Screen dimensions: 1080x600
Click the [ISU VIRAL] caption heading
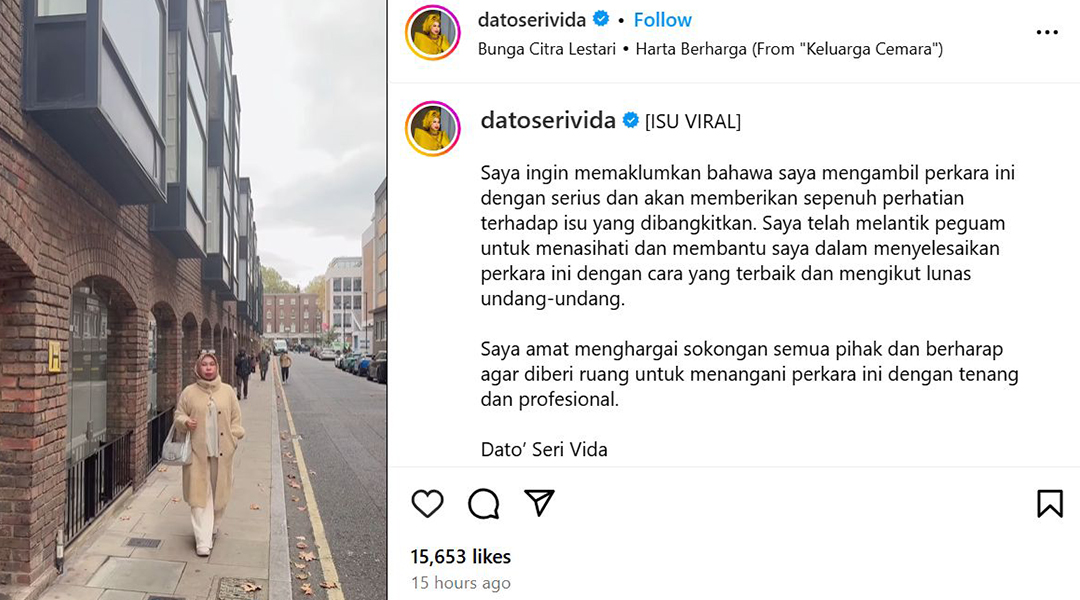coord(693,122)
